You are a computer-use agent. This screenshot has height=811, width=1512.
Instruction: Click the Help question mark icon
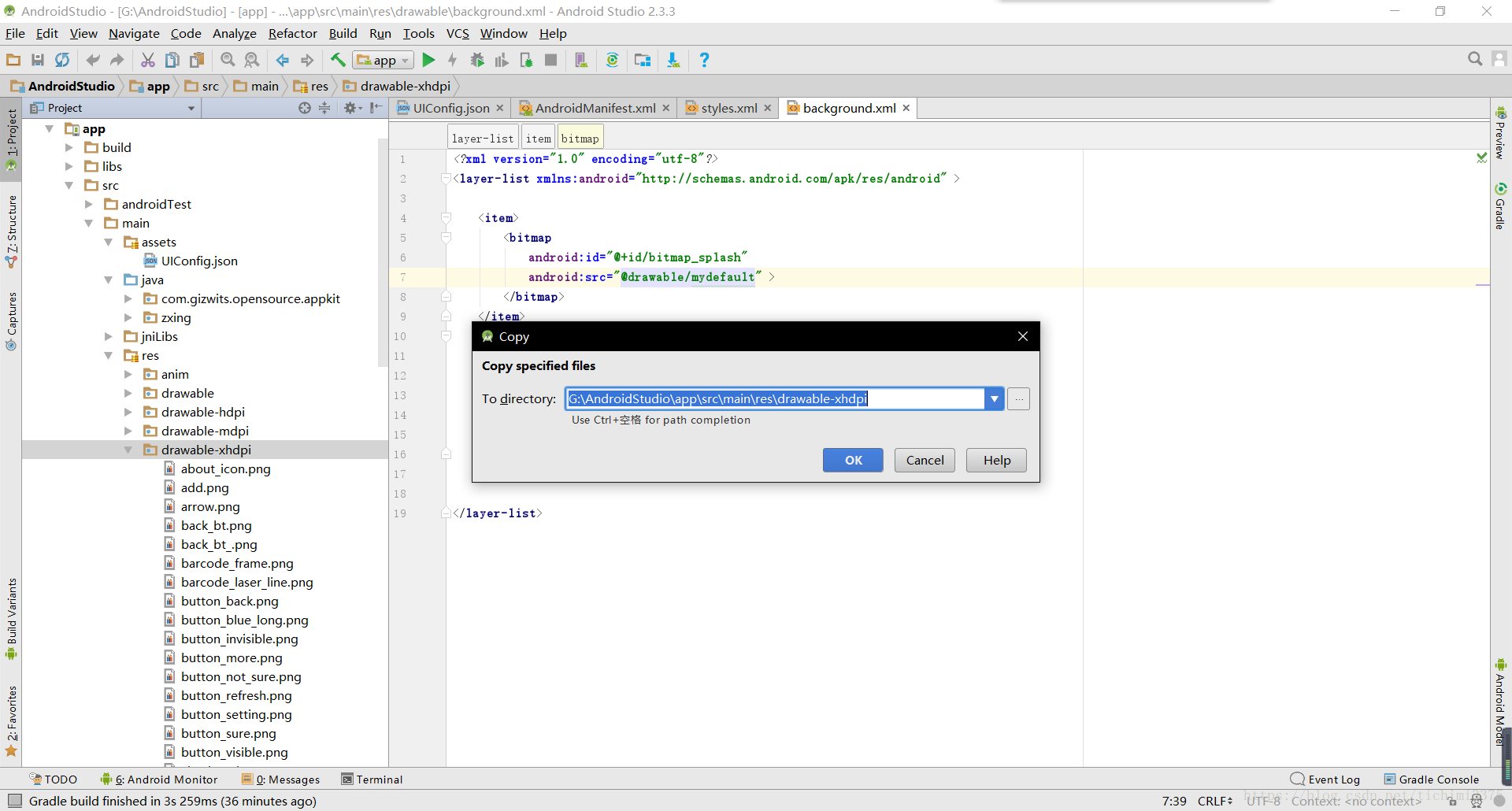click(x=704, y=60)
